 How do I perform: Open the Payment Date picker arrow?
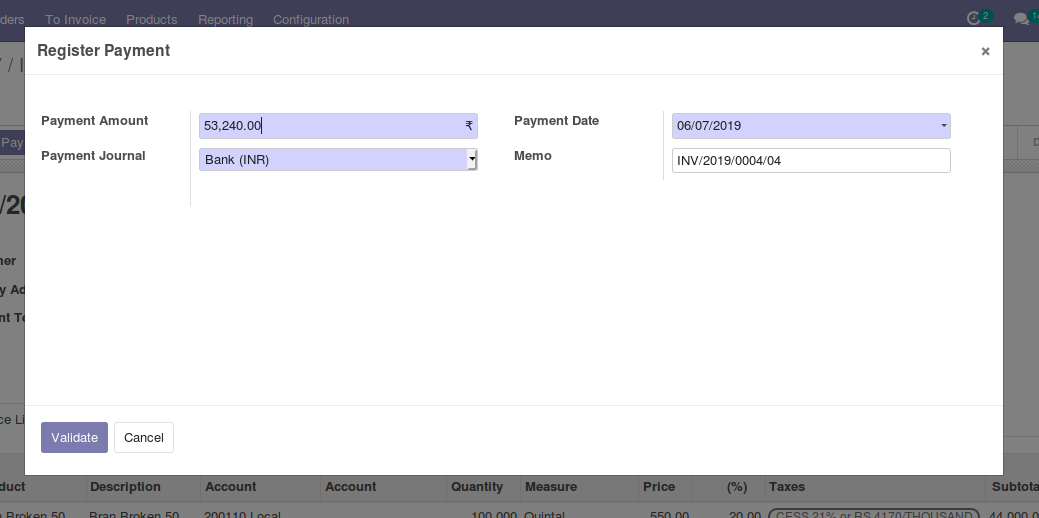coord(943,126)
